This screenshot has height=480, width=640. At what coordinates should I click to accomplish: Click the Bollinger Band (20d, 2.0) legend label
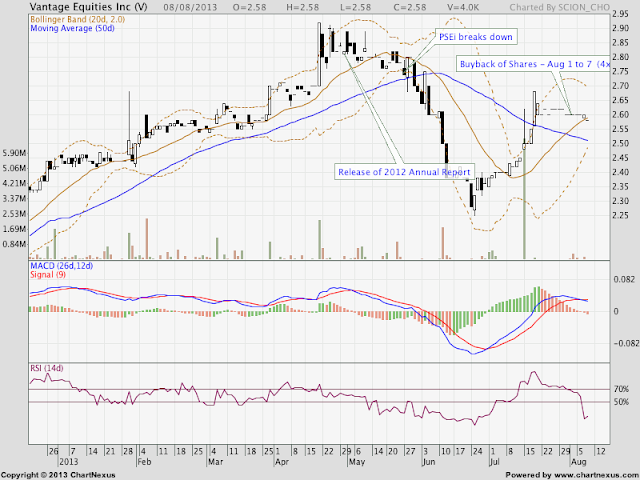click(78, 19)
